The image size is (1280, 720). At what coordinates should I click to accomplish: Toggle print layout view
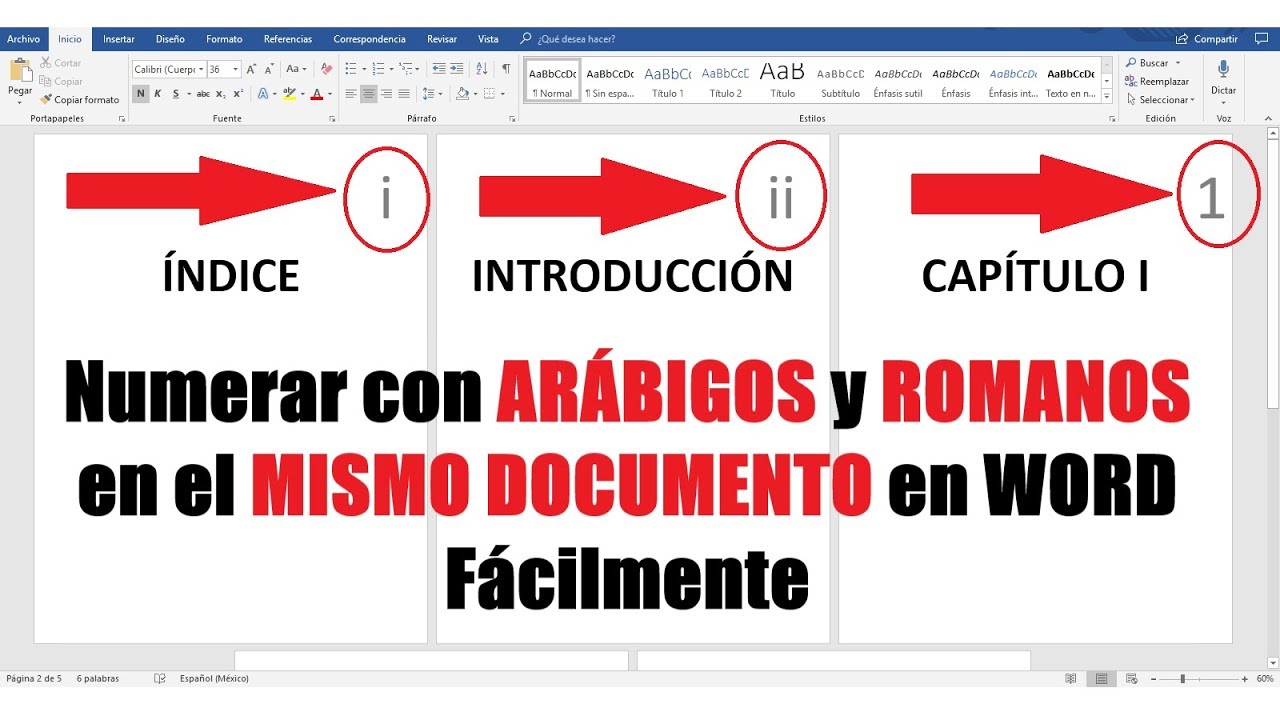(1101, 678)
